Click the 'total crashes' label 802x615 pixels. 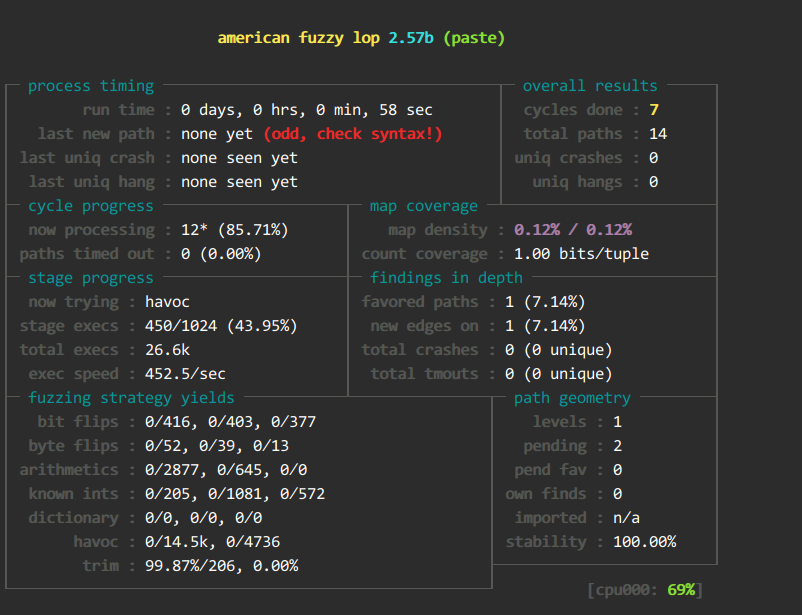pyautogui.click(x=420, y=350)
